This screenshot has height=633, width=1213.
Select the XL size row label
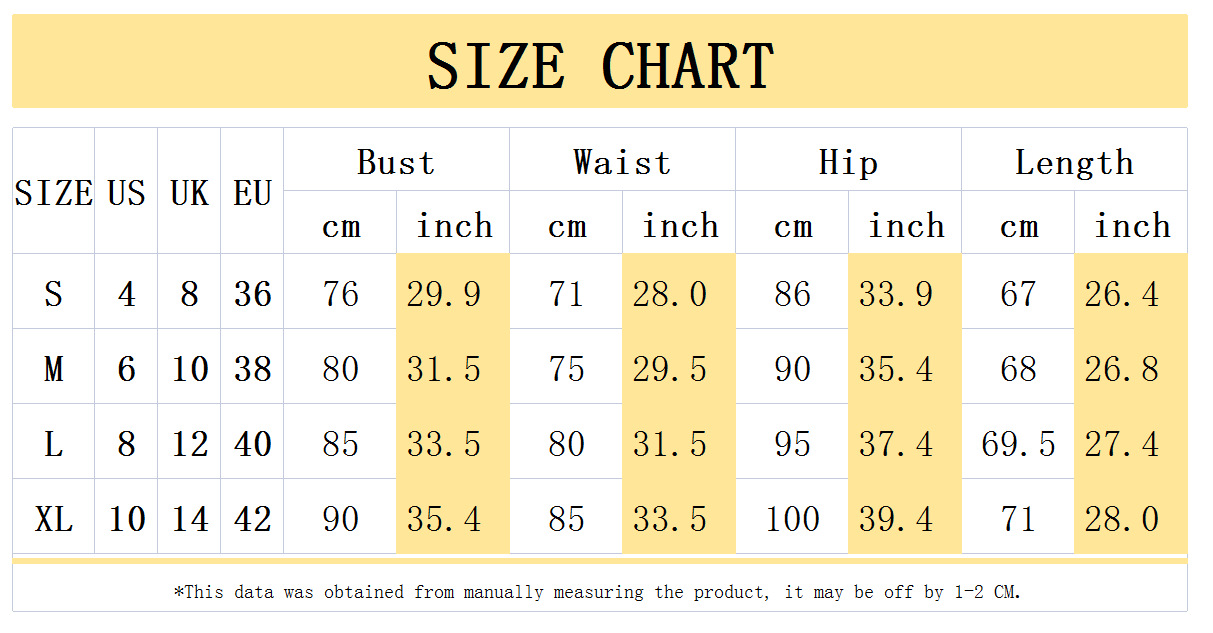pyautogui.click(x=53, y=519)
